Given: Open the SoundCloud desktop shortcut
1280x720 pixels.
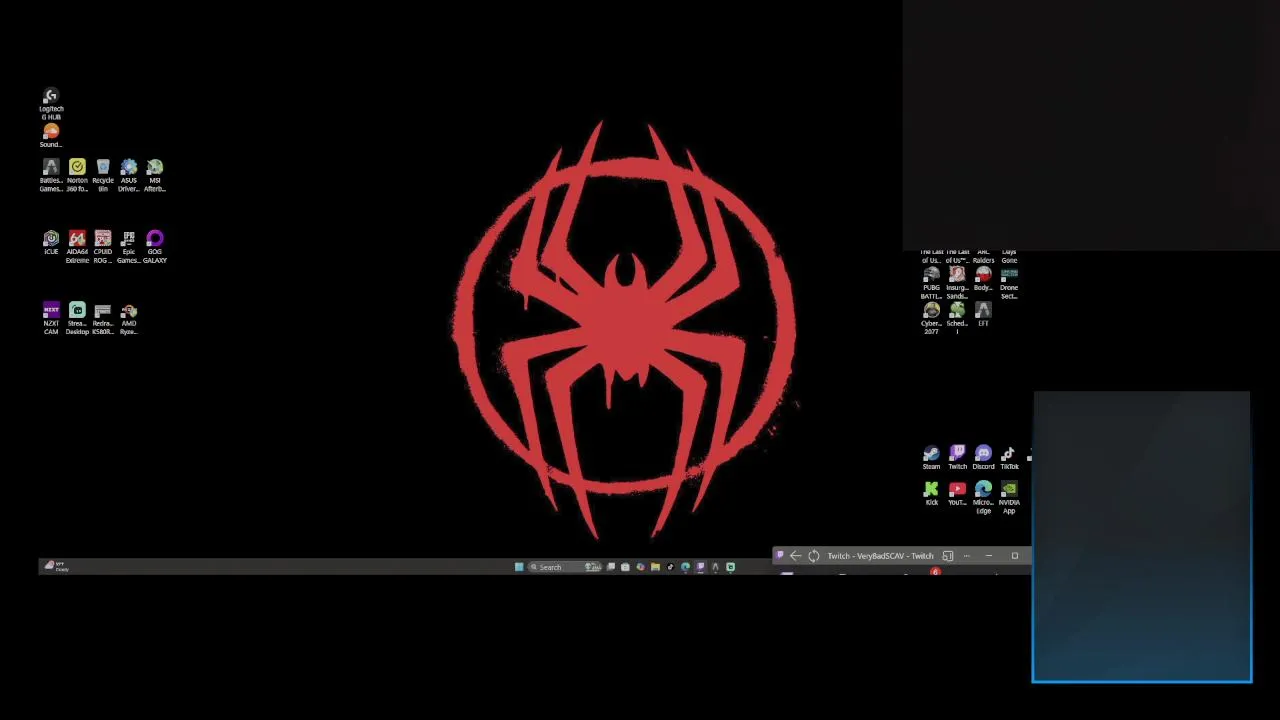Looking at the screenshot, I should point(51,136).
